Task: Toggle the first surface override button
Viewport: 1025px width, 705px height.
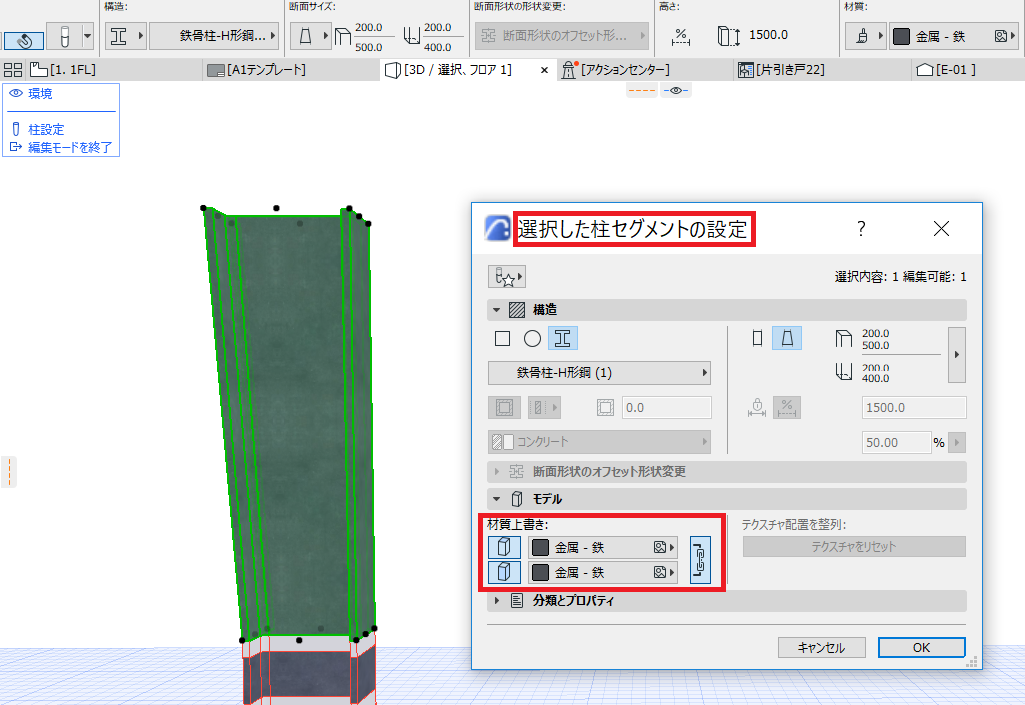Action: pyautogui.click(x=504, y=547)
